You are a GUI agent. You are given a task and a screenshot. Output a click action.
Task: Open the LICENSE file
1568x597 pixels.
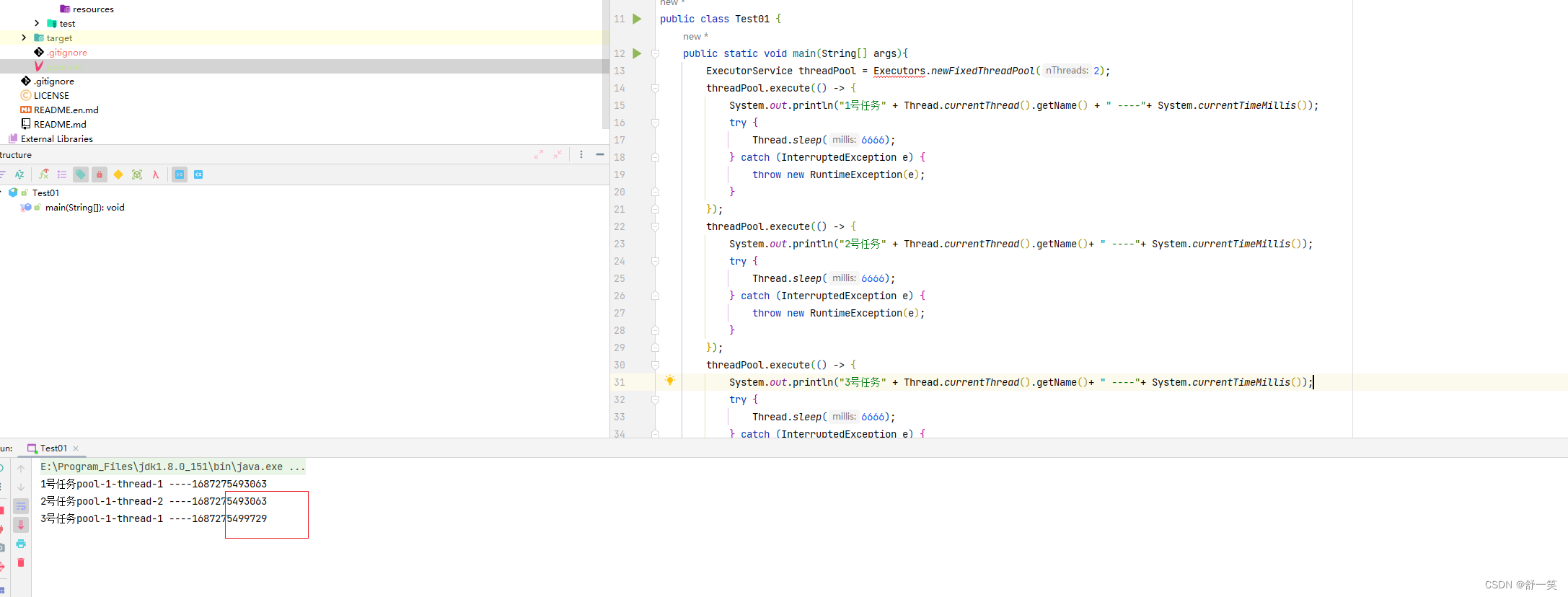point(51,95)
